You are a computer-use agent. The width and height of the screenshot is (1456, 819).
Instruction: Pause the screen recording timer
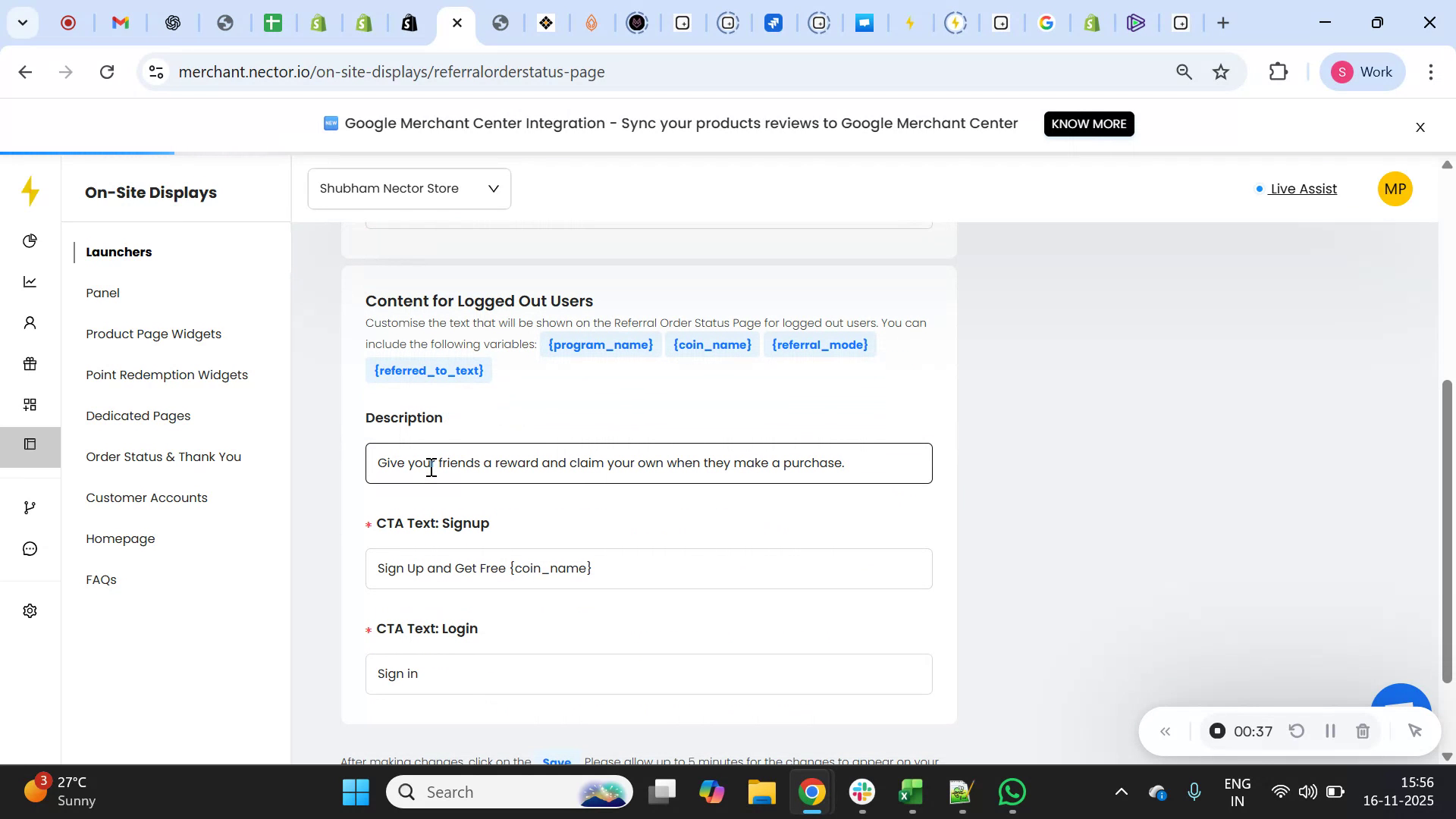click(1329, 730)
